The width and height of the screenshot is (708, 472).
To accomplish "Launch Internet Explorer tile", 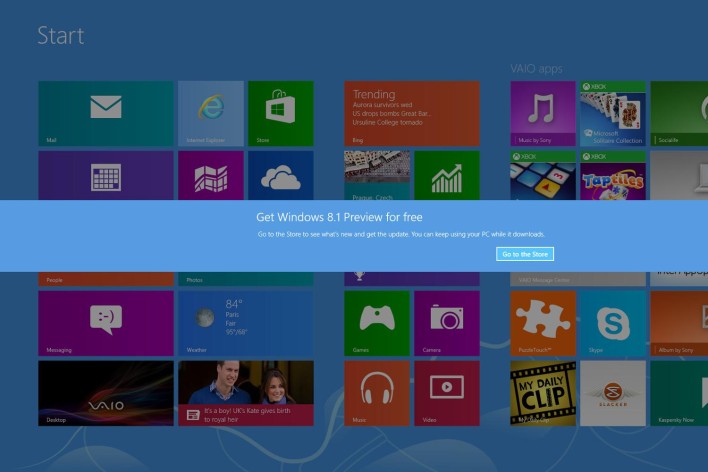I will pyautogui.click(x=211, y=113).
